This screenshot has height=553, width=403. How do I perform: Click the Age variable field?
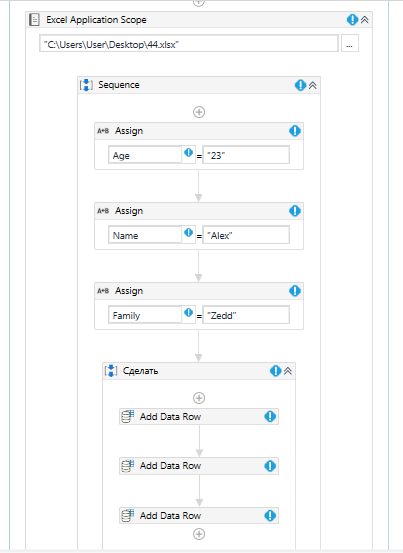pos(145,155)
